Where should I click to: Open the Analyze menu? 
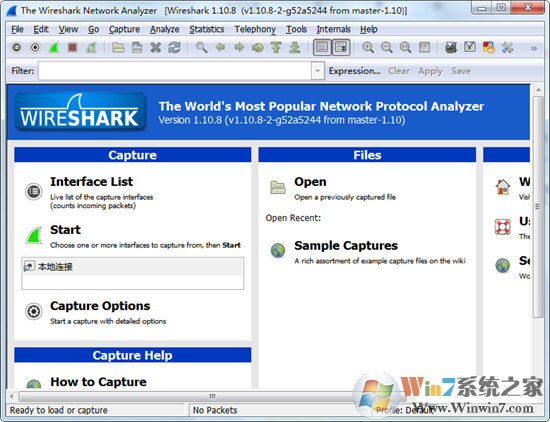tap(165, 29)
